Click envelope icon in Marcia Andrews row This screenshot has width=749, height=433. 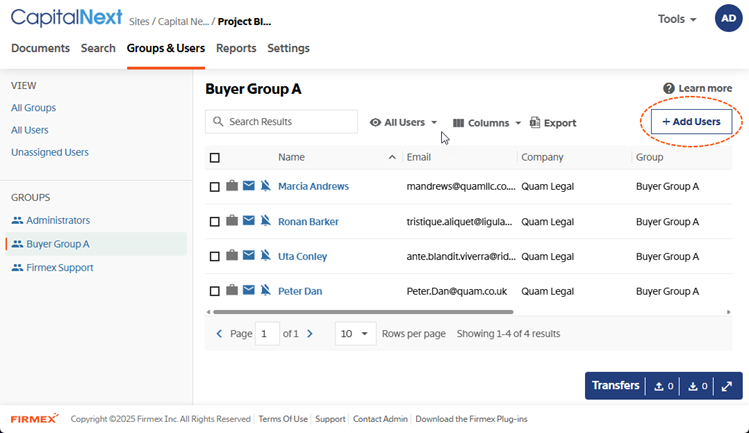(248, 185)
